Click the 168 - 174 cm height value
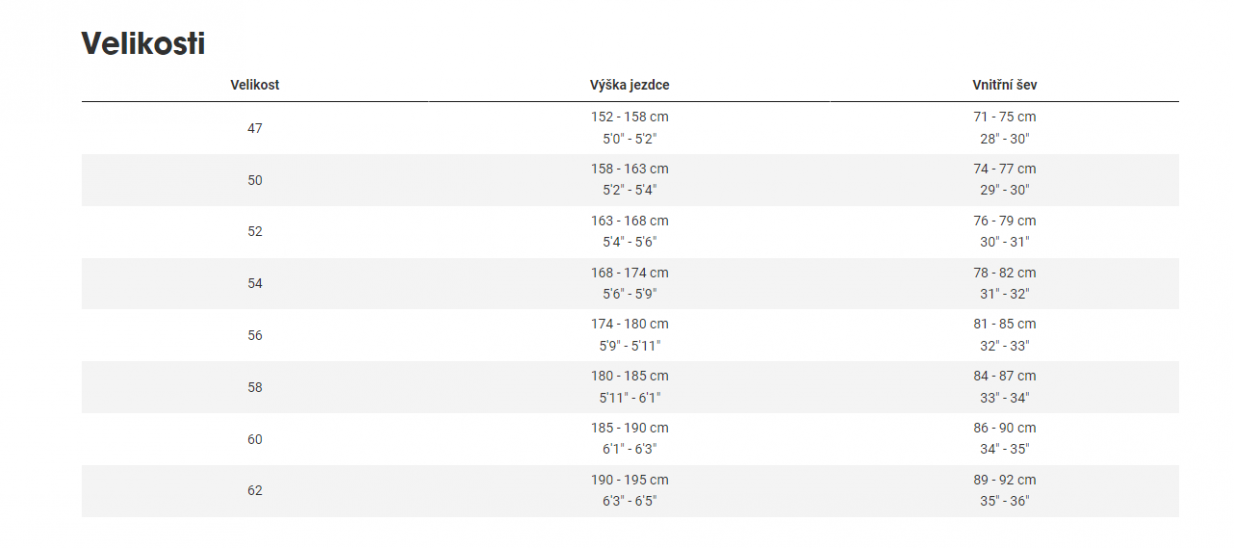The height and width of the screenshot is (548, 1234). pos(629,273)
